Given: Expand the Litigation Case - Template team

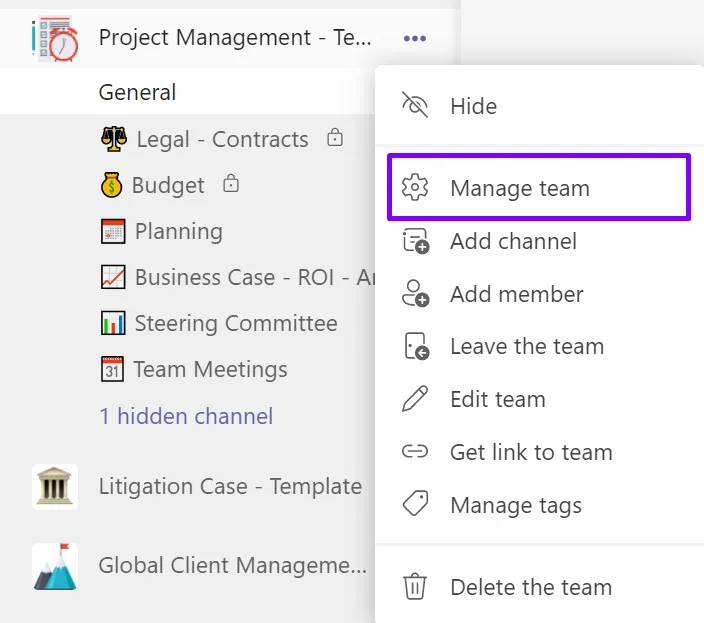Looking at the screenshot, I should pyautogui.click(x=230, y=487).
